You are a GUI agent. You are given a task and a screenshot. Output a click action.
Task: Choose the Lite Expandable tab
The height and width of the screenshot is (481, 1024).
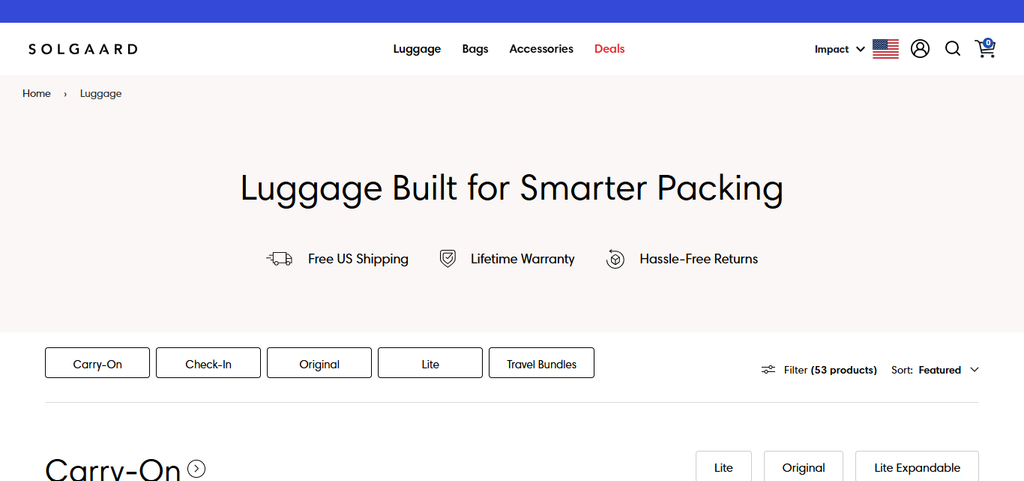(x=917, y=467)
